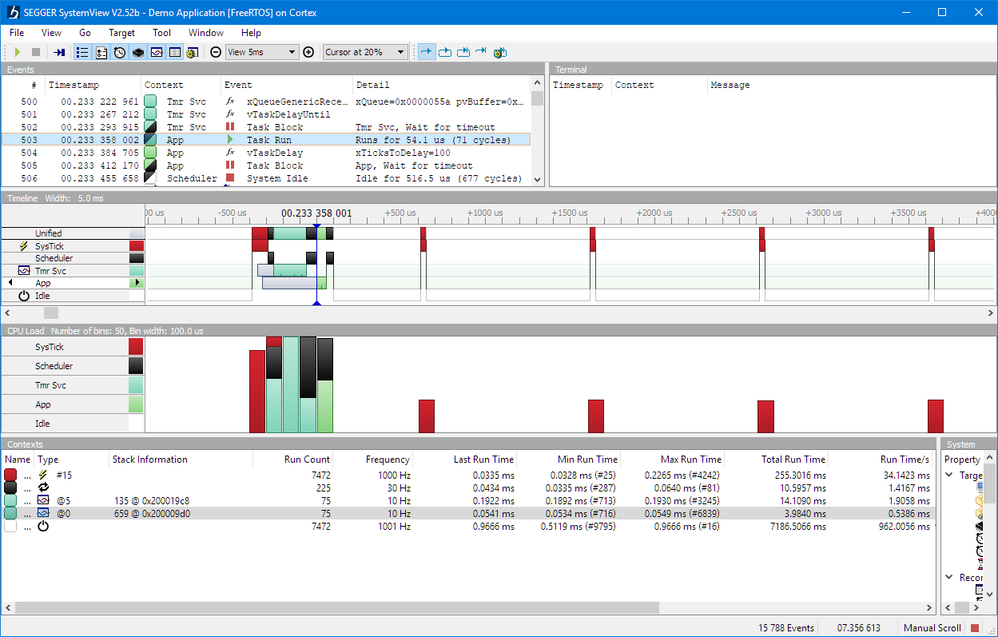Select event 504 vTaskDelay row
The width and height of the screenshot is (998, 637).
pos(266,153)
